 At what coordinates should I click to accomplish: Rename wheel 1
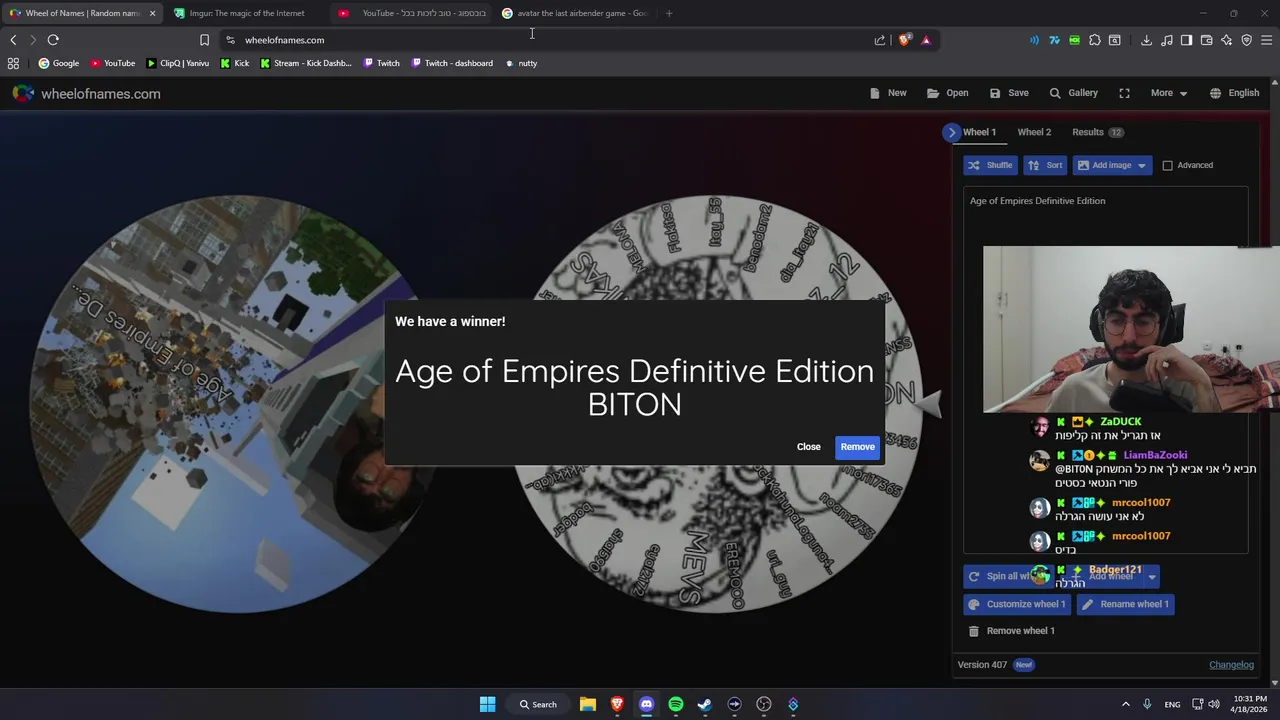pos(1125,604)
